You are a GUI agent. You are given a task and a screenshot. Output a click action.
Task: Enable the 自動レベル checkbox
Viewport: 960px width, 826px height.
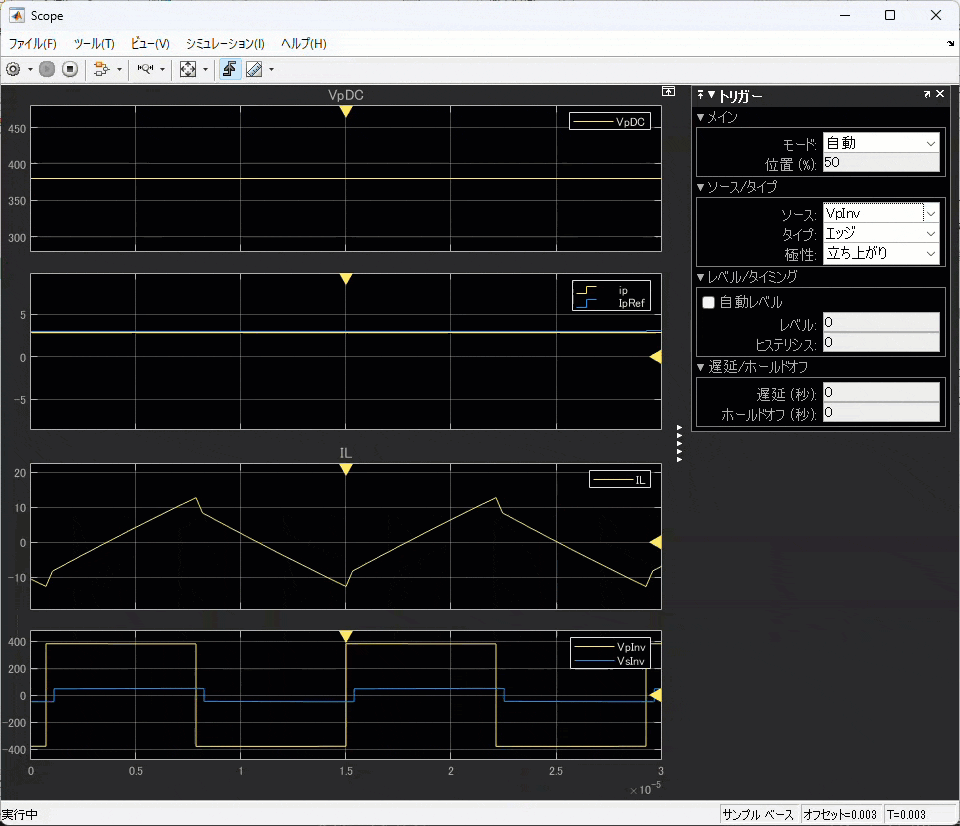708,302
